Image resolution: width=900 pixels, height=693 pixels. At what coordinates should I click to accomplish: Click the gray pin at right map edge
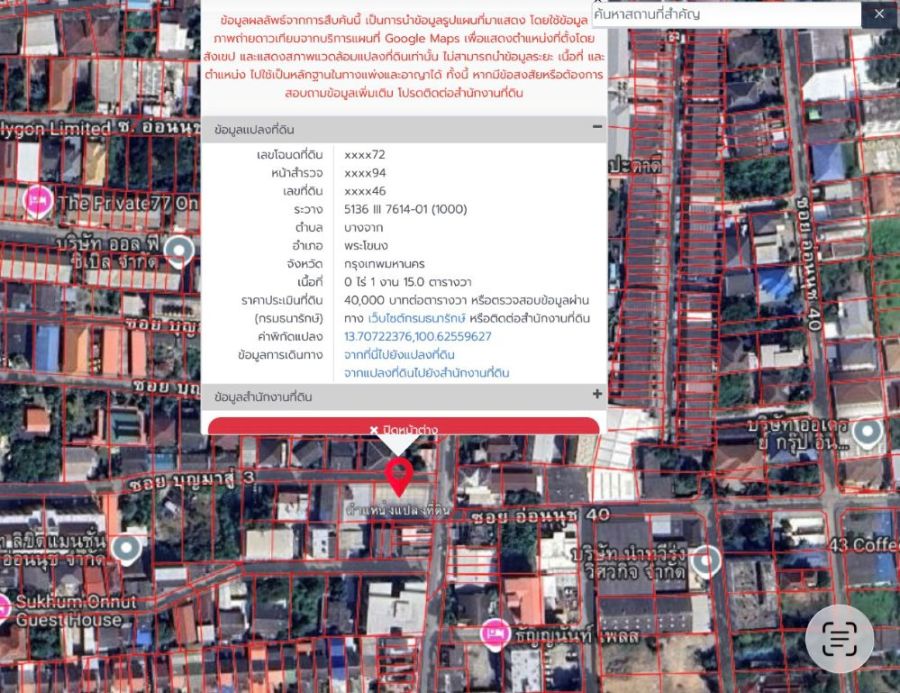pyautogui.click(x=867, y=432)
